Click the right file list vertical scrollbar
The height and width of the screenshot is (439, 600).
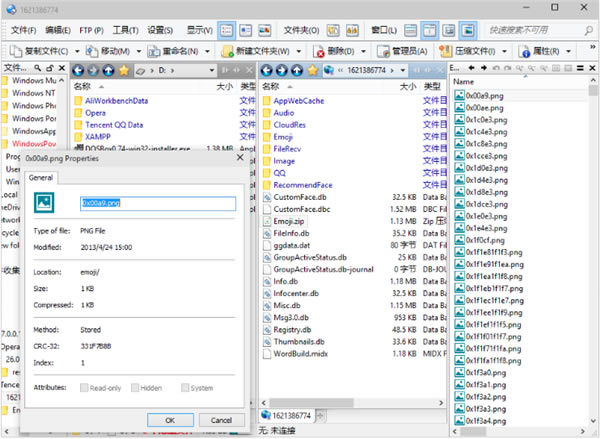tap(594, 250)
